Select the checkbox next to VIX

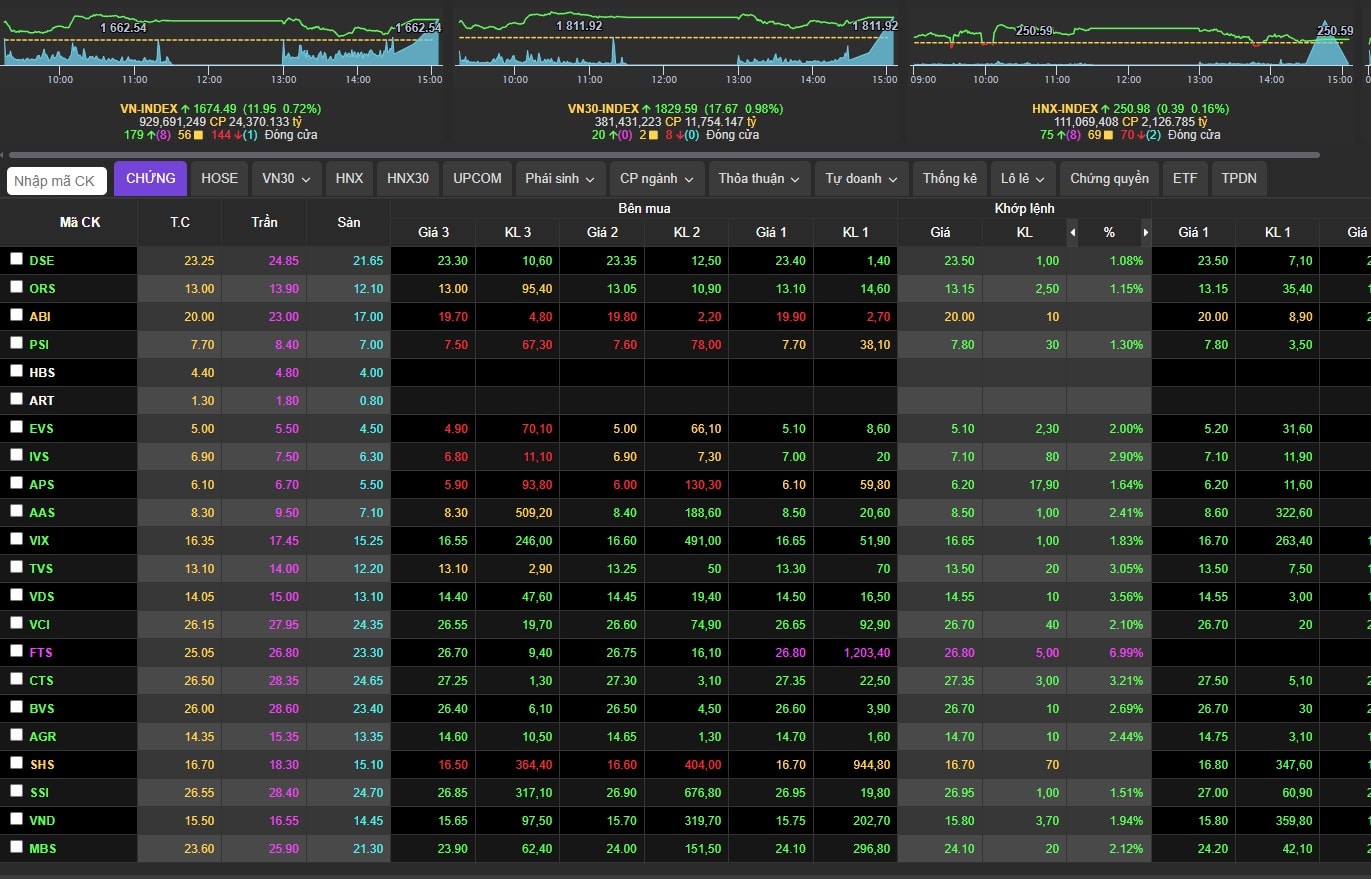[16, 539]
